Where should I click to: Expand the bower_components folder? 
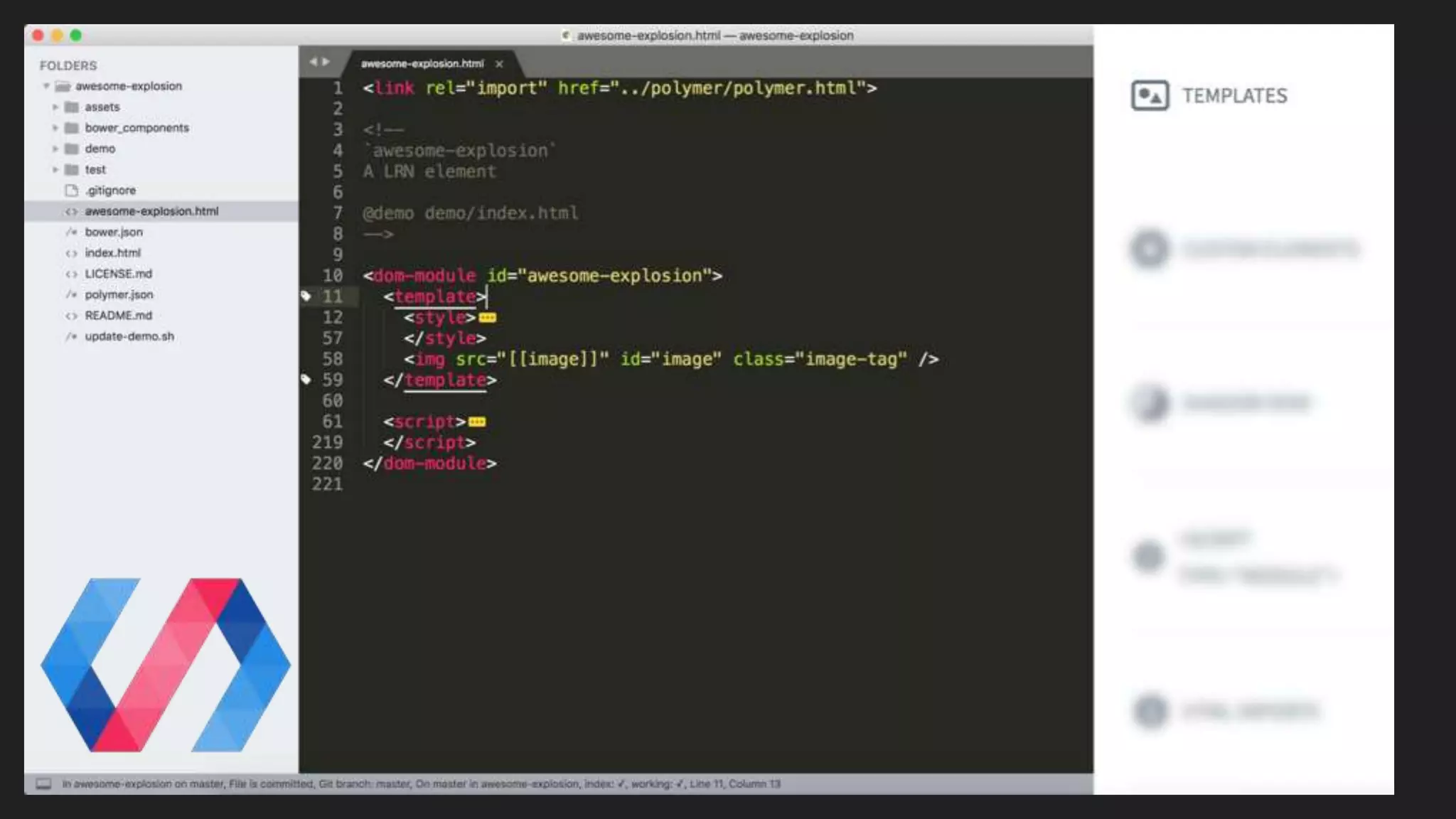(x=55, y=128)
